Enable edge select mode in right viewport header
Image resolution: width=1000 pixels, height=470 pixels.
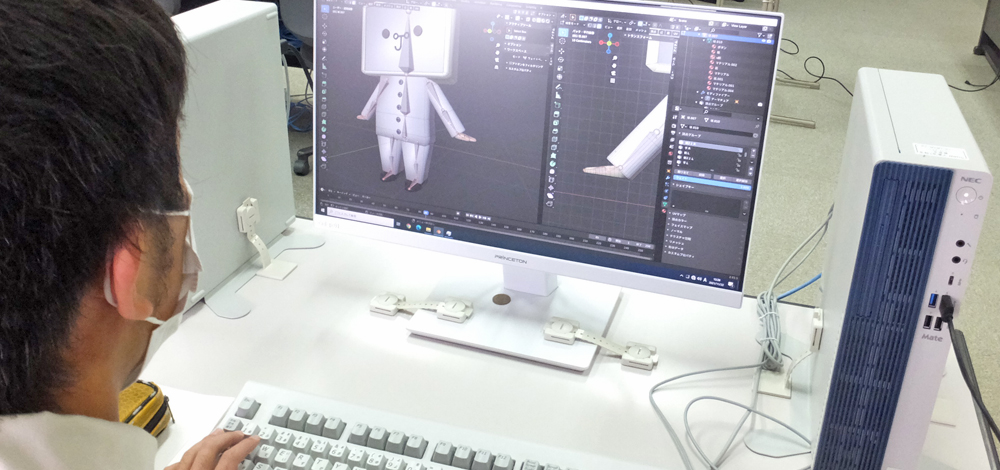(594, 26)
